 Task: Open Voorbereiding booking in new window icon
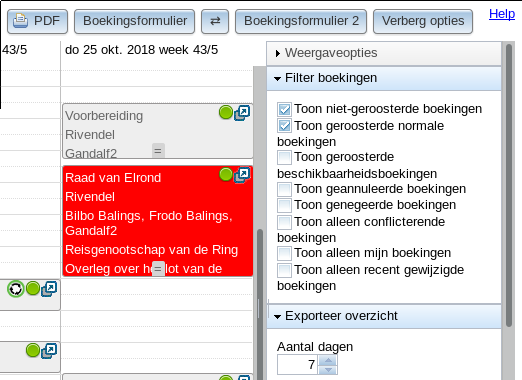[242, 113]
